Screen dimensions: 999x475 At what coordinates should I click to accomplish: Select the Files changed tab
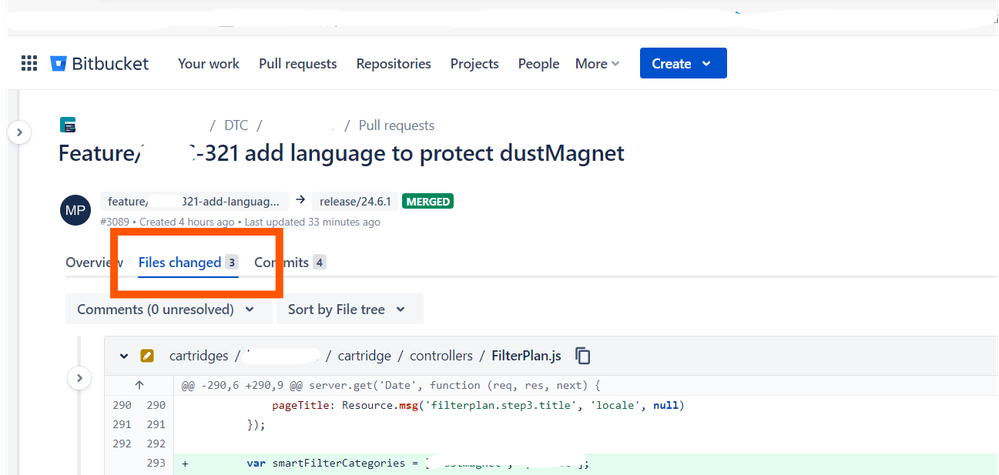coord(188,262)
